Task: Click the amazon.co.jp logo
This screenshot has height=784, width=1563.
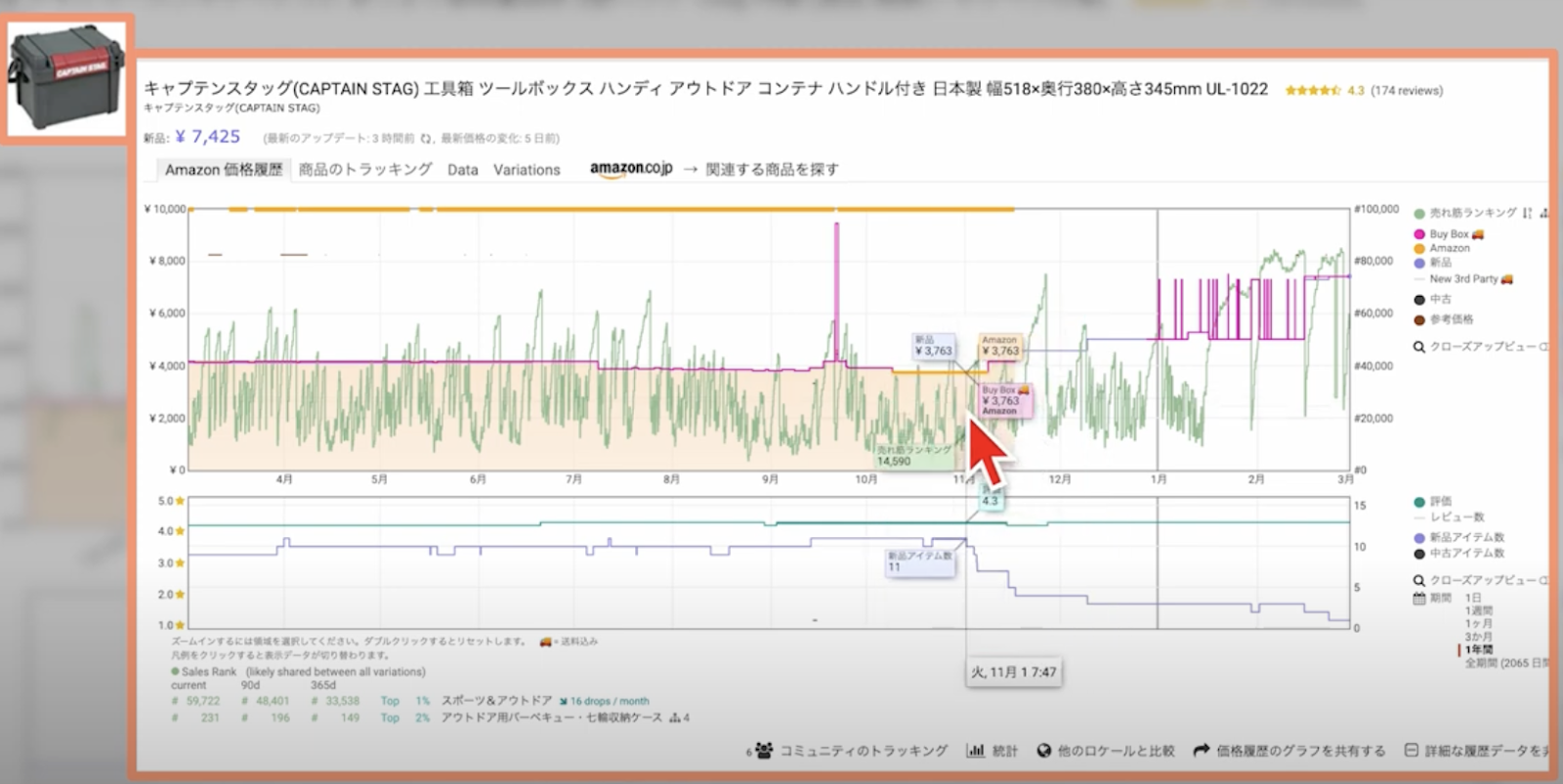Action: pyautogui.click(x=631, y=169)
